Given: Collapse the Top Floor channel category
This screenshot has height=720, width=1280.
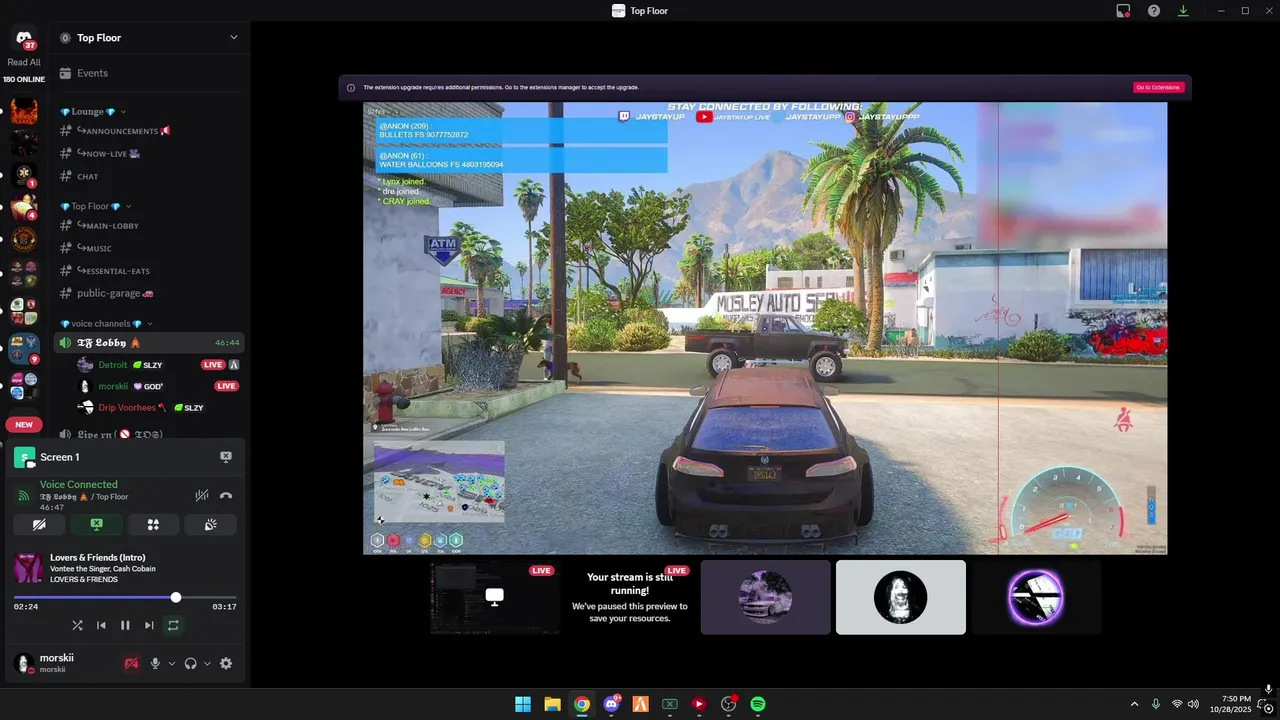Looking at the screenshot, I should coord(96,206).
